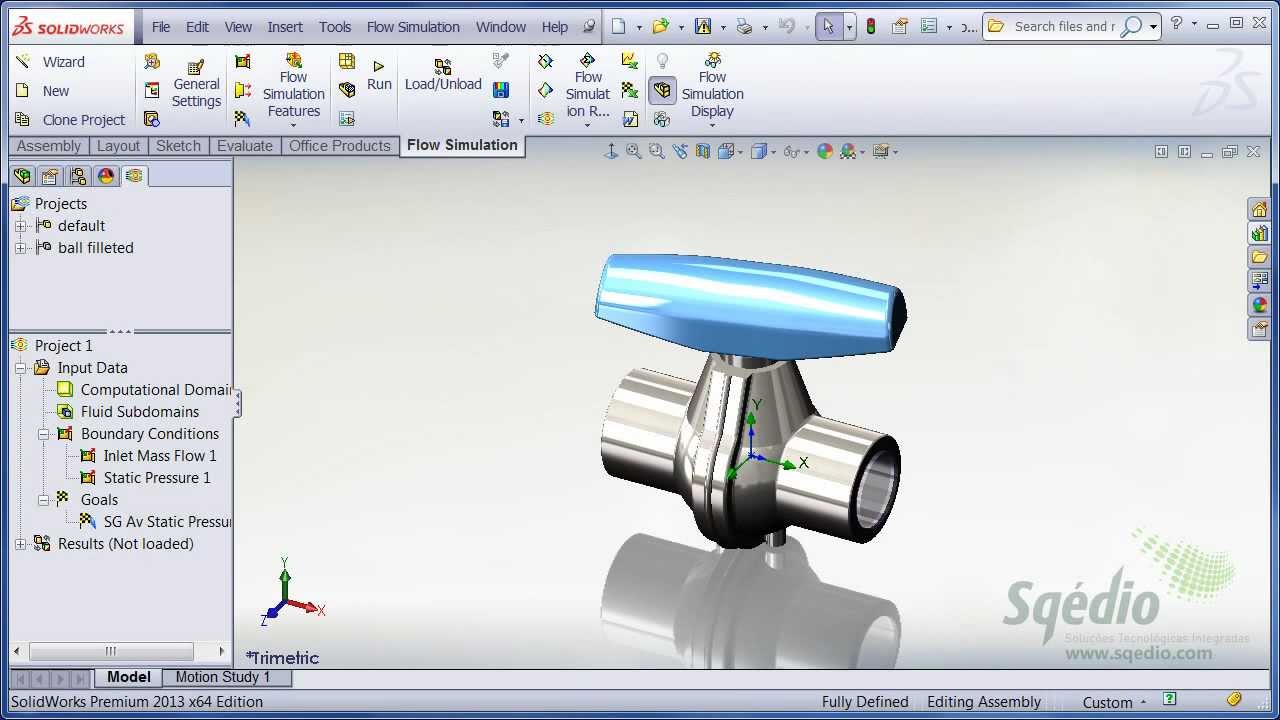Click the Hide/Show Items glasses icon

pos(792,152)
